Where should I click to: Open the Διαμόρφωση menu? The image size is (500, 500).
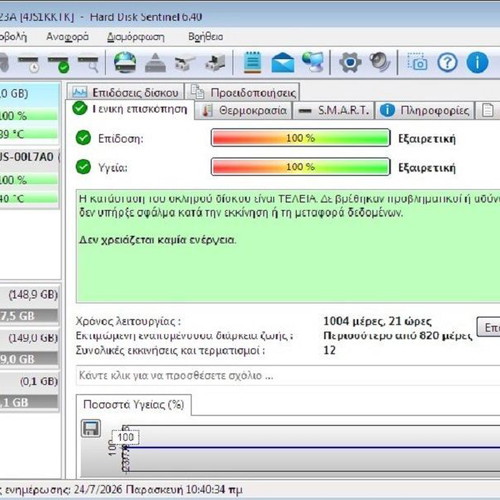click(x=136, y=37)
